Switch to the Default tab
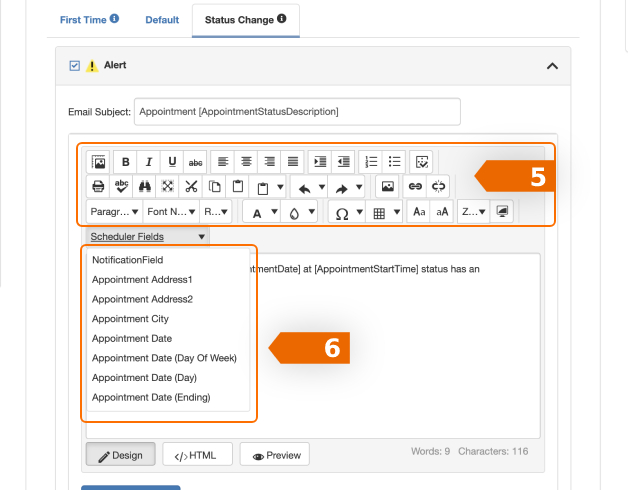 pyautogui.click(x=162, y=19)
